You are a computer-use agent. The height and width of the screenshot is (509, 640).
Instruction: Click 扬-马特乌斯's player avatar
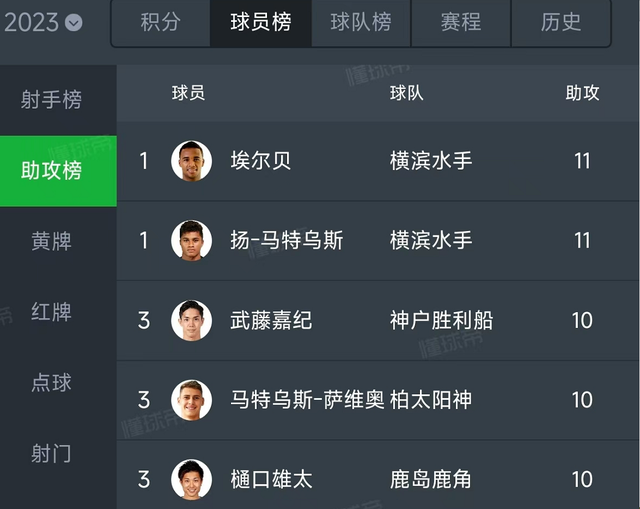coord(191,241)
